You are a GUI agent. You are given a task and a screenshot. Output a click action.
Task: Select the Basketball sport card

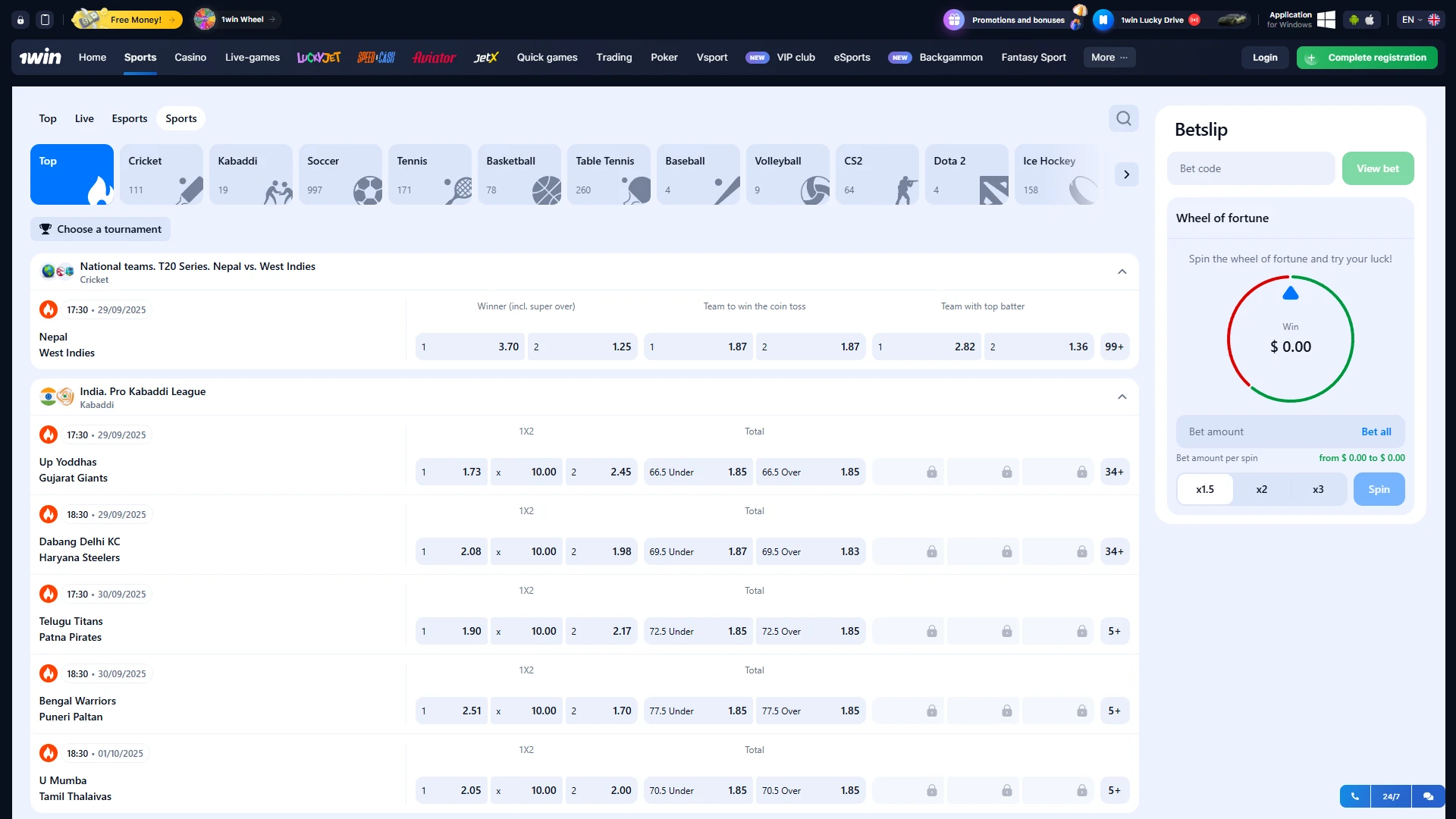pos(519,174)
